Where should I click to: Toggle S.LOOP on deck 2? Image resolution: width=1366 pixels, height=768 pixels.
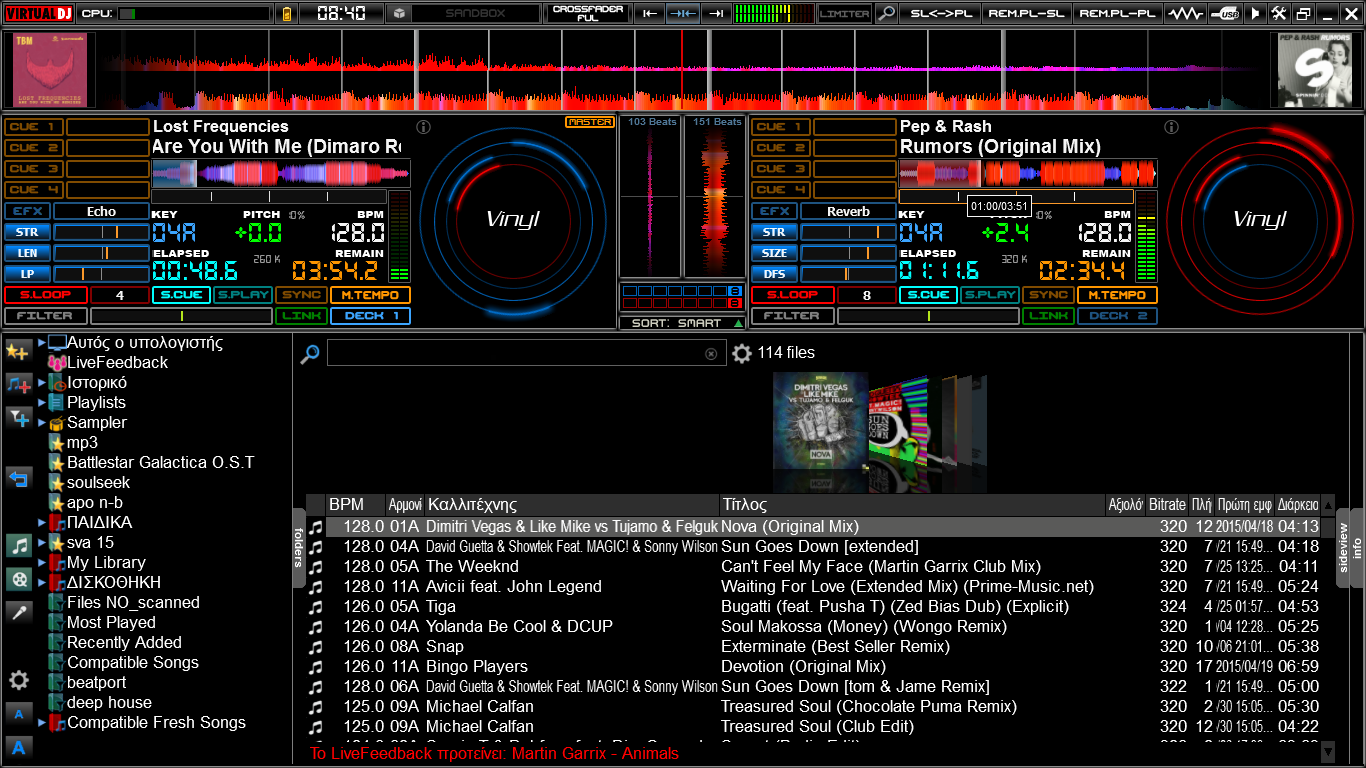coord(792,295)
